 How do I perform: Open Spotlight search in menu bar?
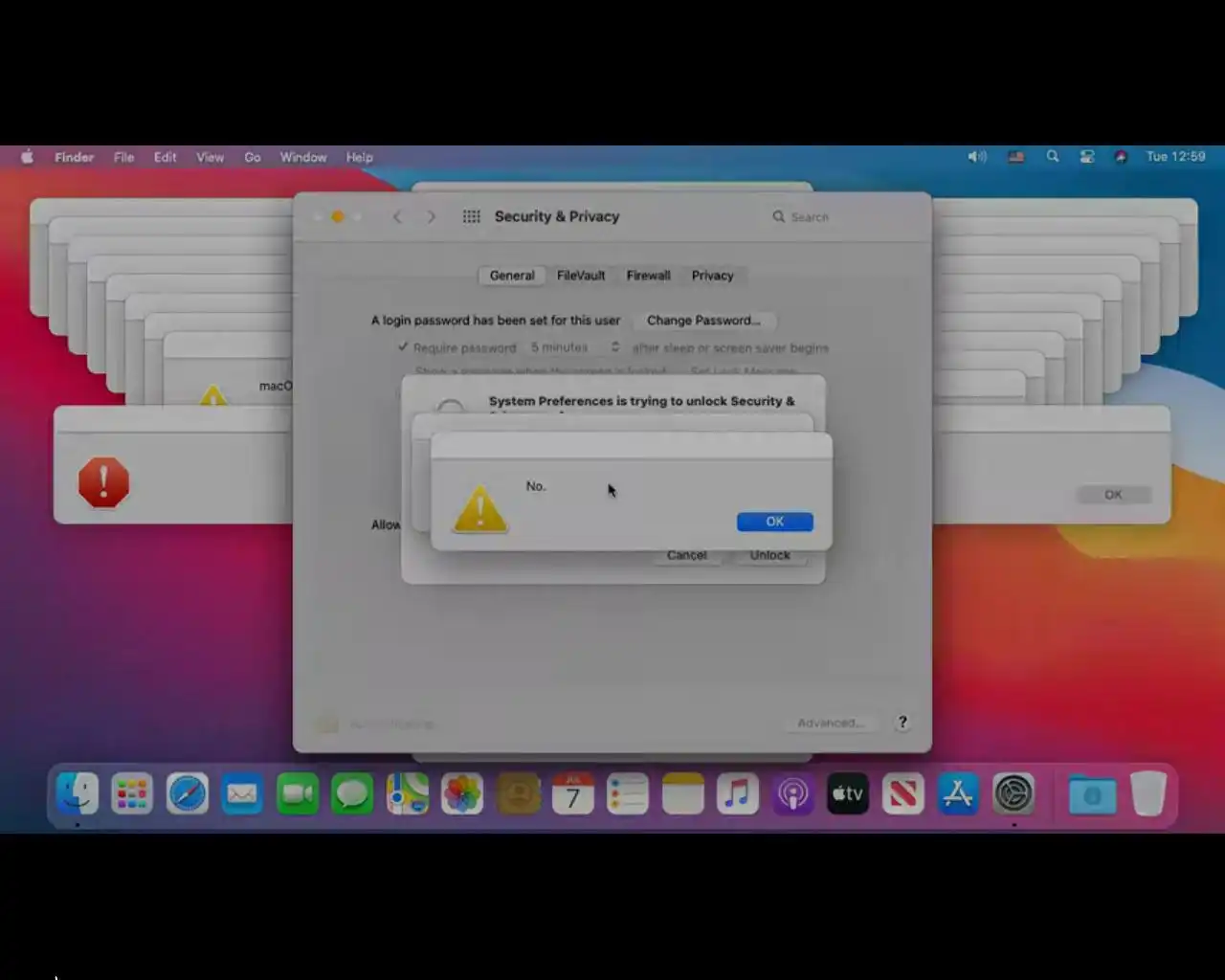(x=1052, y=157)
